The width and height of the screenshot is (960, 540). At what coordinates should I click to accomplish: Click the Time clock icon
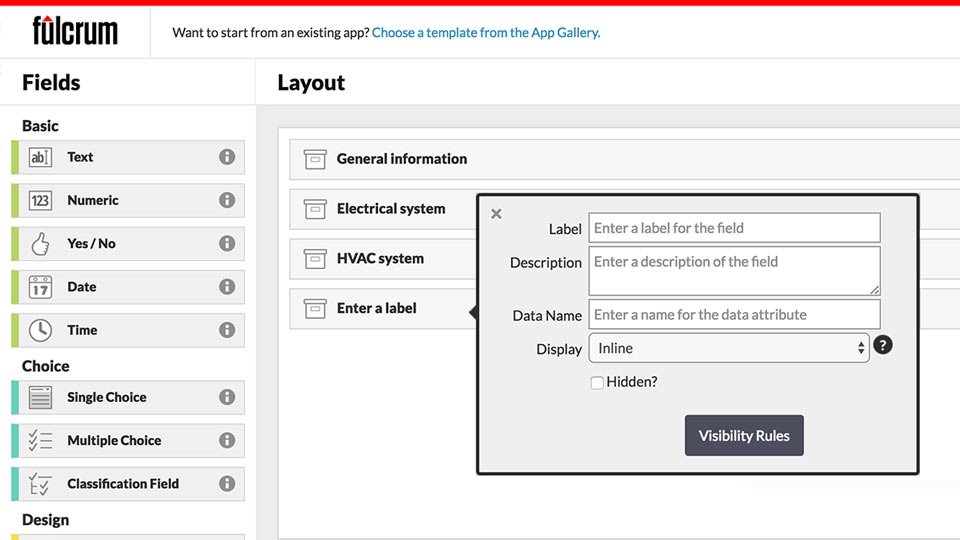(40, 330)
